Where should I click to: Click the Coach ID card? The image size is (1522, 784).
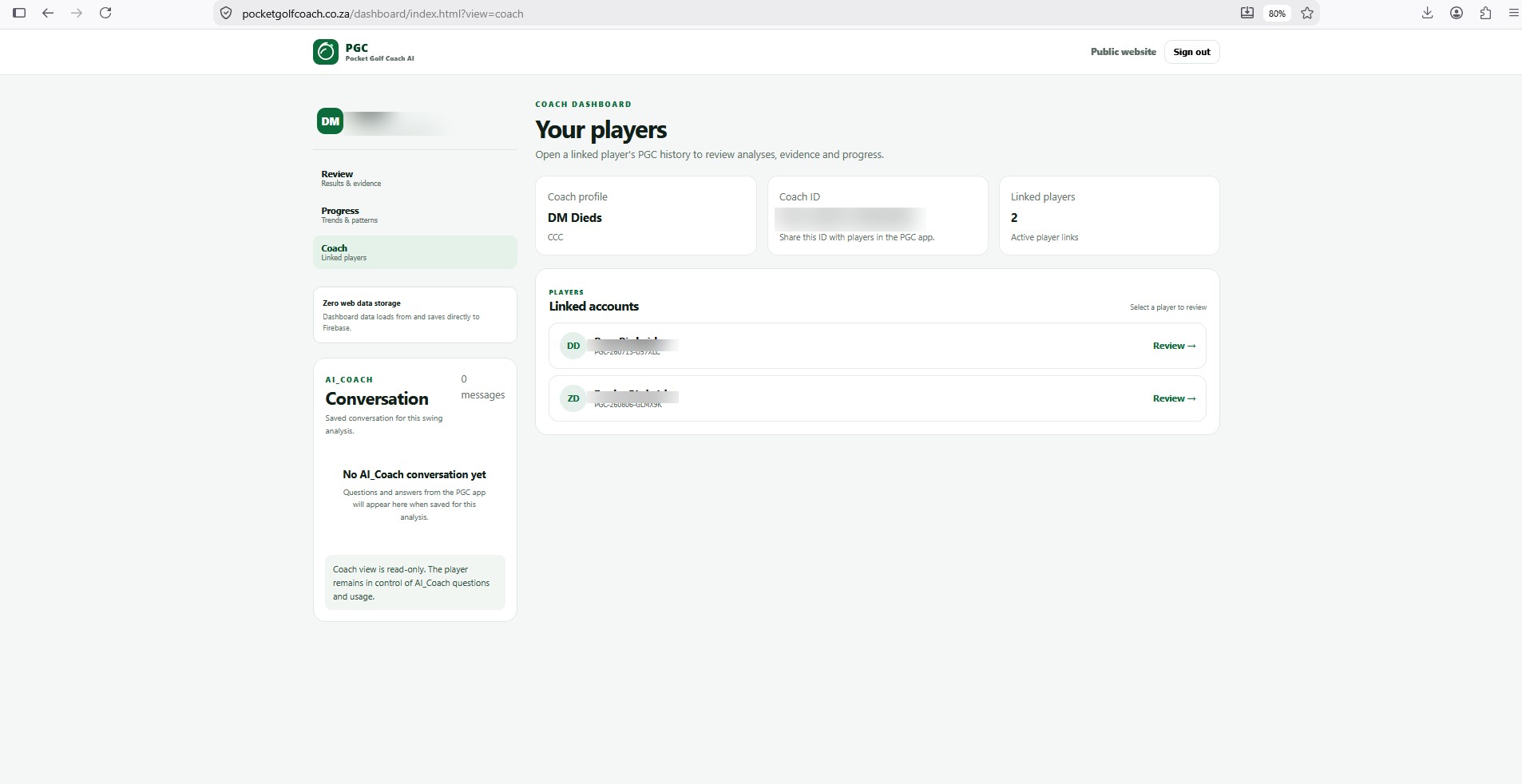(x=878, y=216)
